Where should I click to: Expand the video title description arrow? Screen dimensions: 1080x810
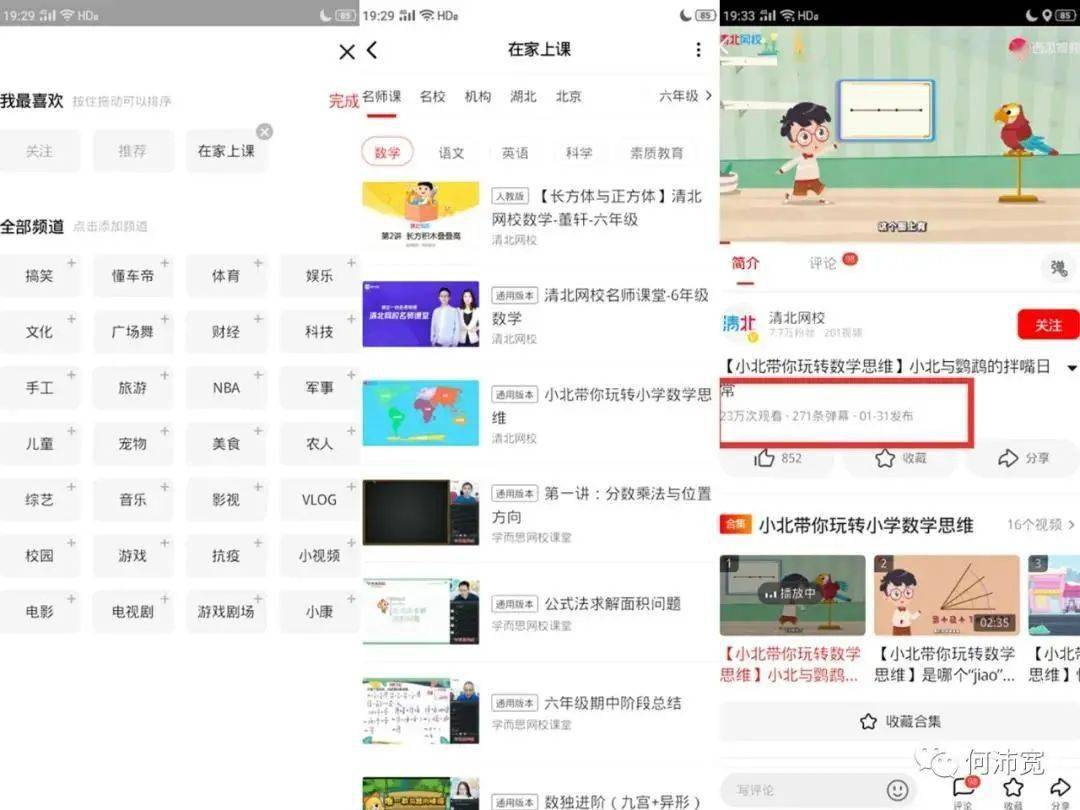1072,368
